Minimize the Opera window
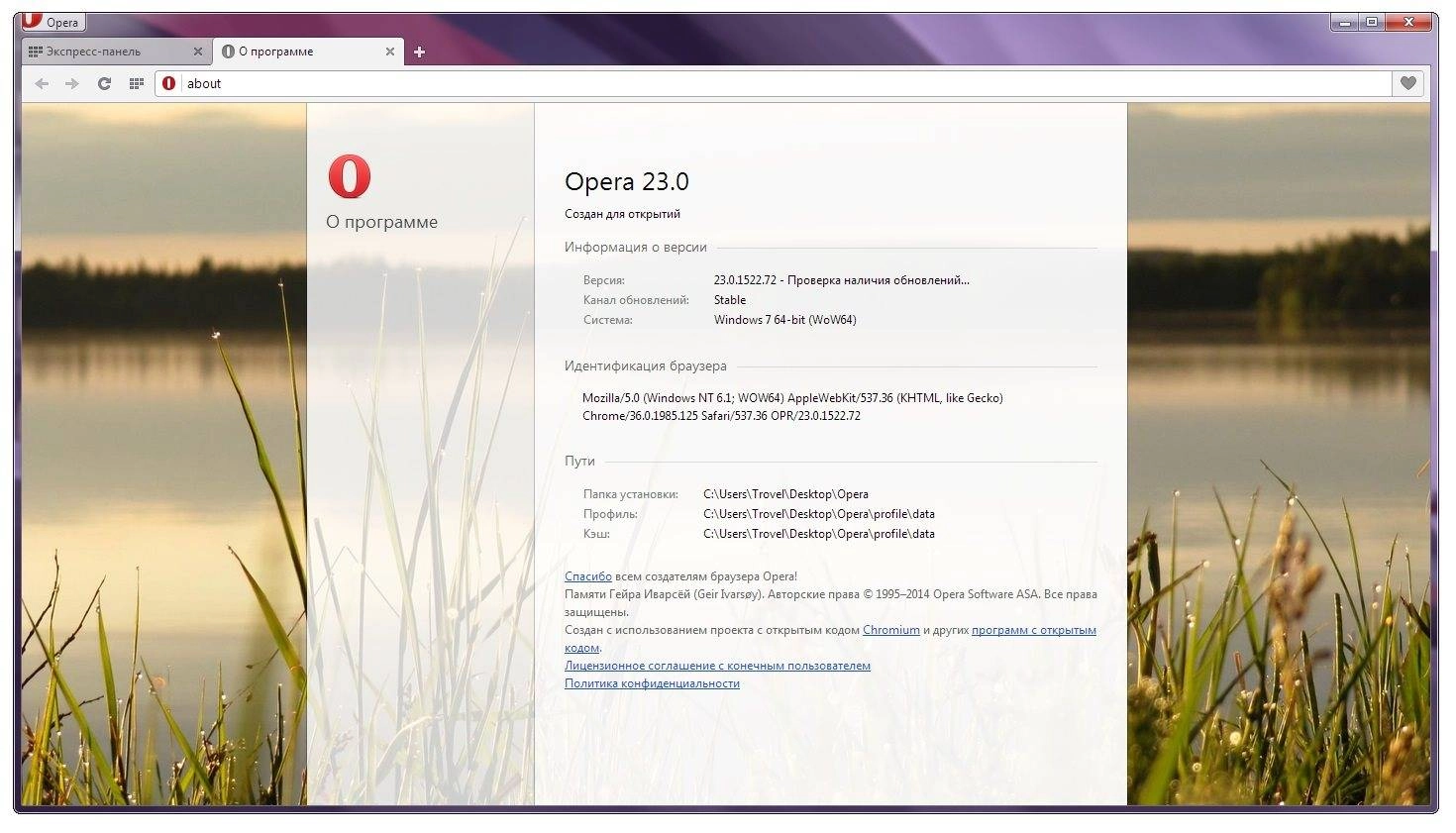The height and width of the screenshot is (833, 1456). click(x=1345, y=22)
